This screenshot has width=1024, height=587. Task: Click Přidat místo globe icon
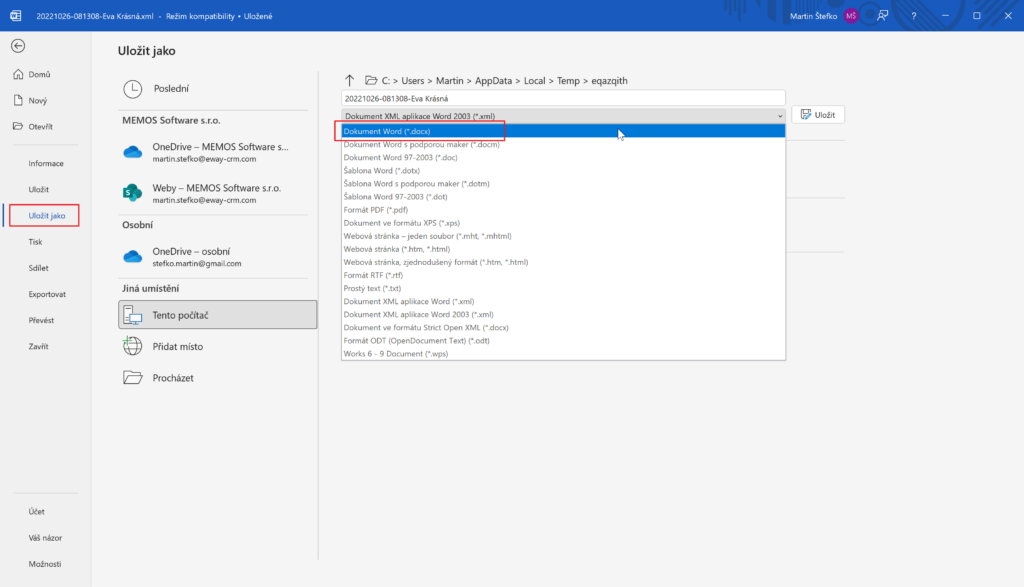(x=133, y=346)
